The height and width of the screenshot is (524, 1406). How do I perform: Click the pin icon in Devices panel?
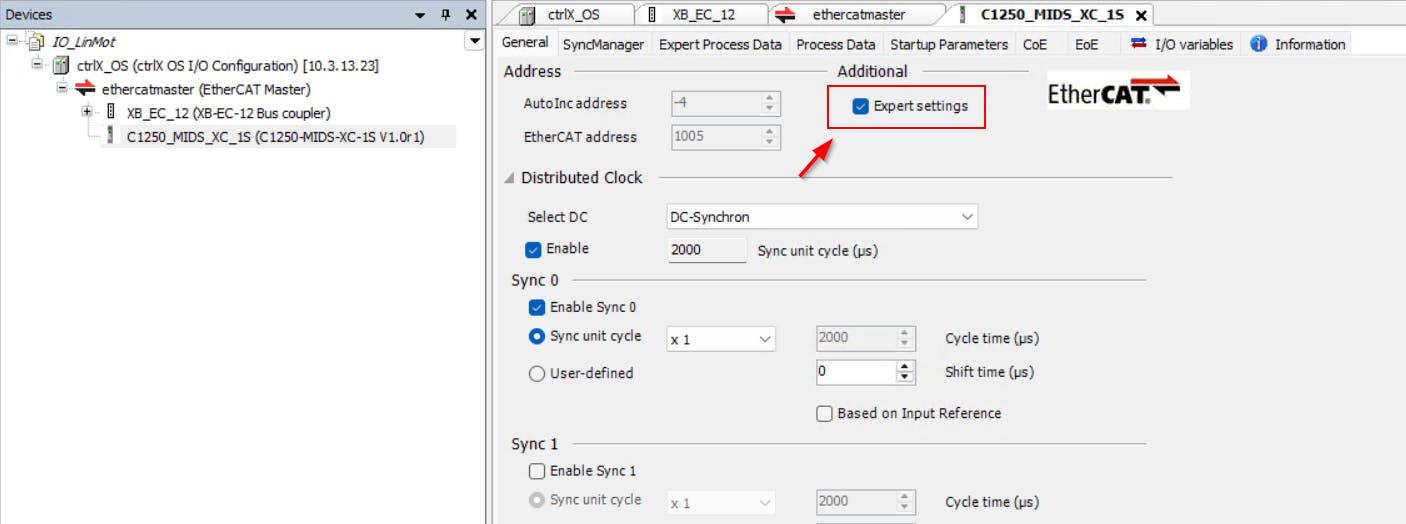[x=446, y=15]
